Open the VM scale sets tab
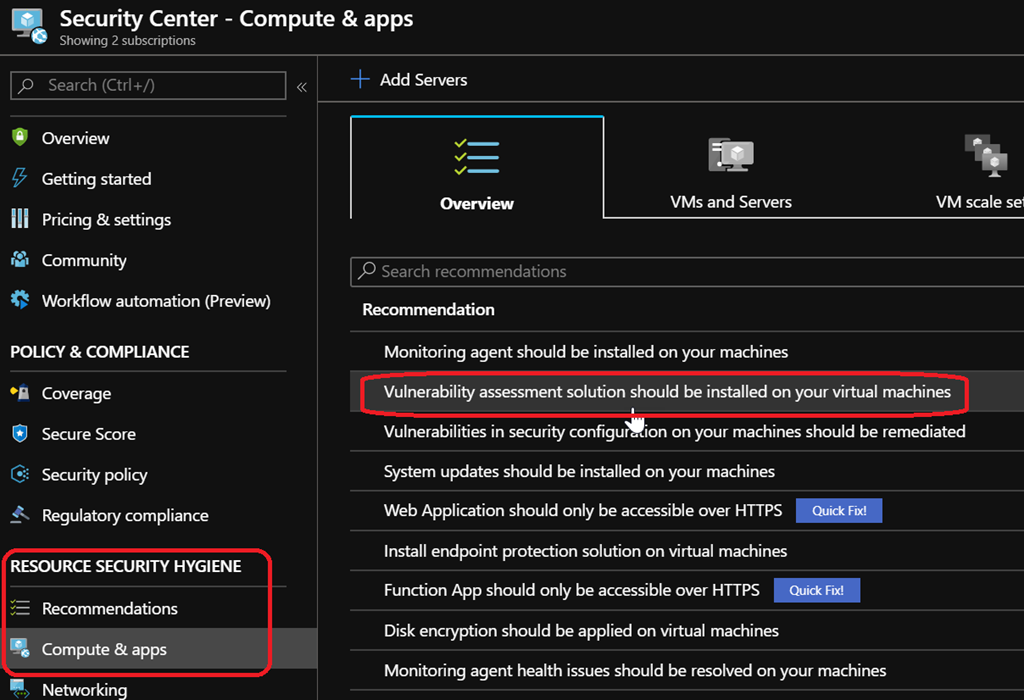Viewport: 1024px width, 700px height. point(980,170)
